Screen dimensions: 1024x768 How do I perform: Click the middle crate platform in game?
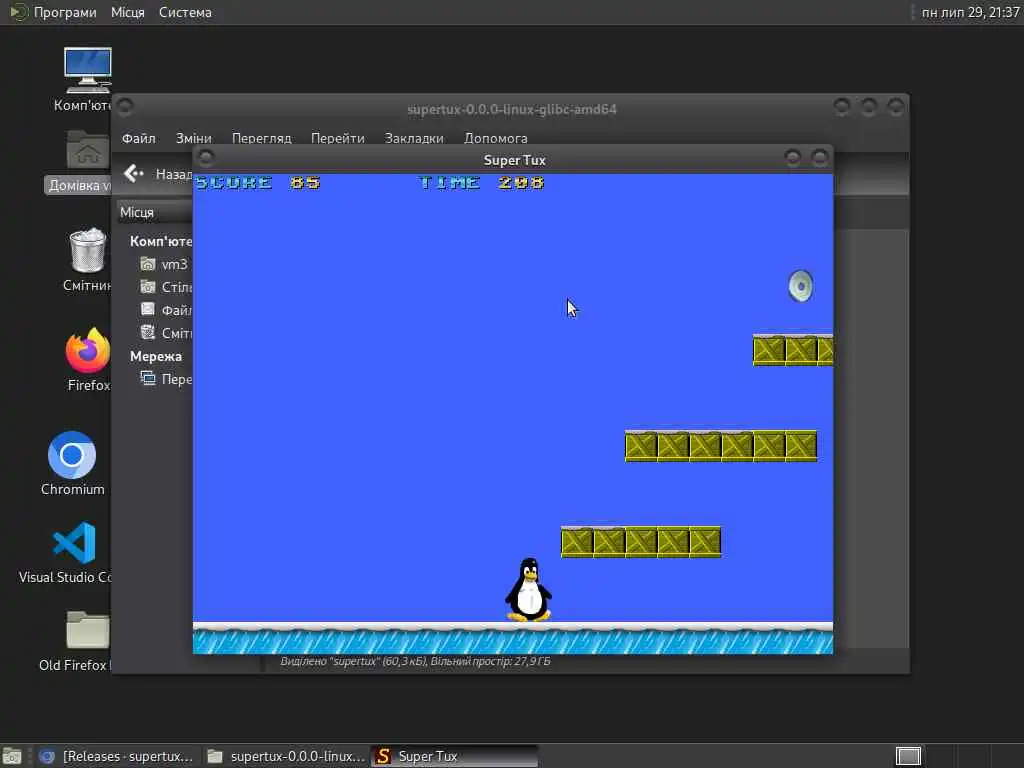point(721,445)
